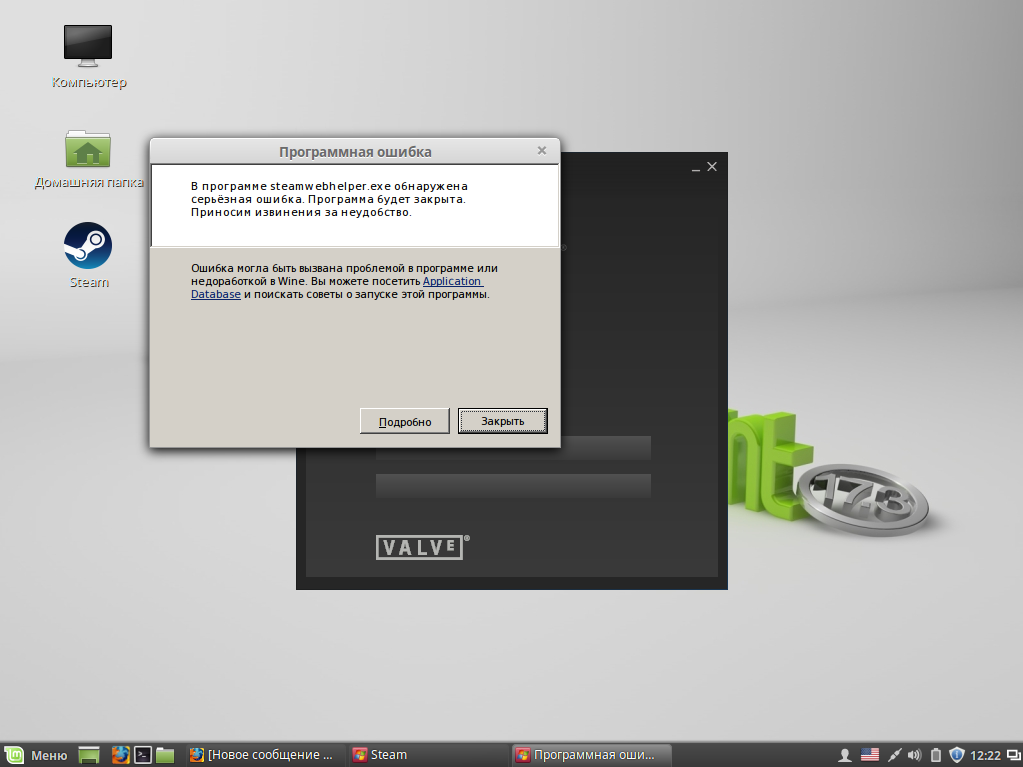Open the volume control in the tray
This screenshot has width=1023, height=767.
[914, 754]
